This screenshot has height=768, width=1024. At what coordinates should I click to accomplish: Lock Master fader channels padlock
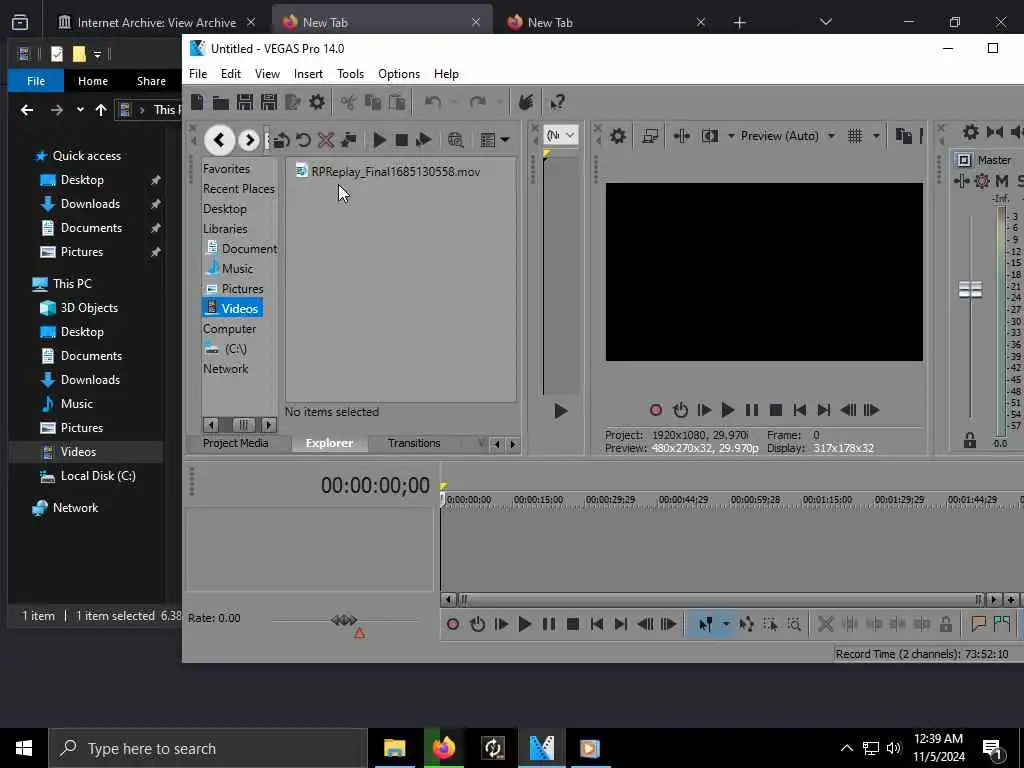point(970,441)
